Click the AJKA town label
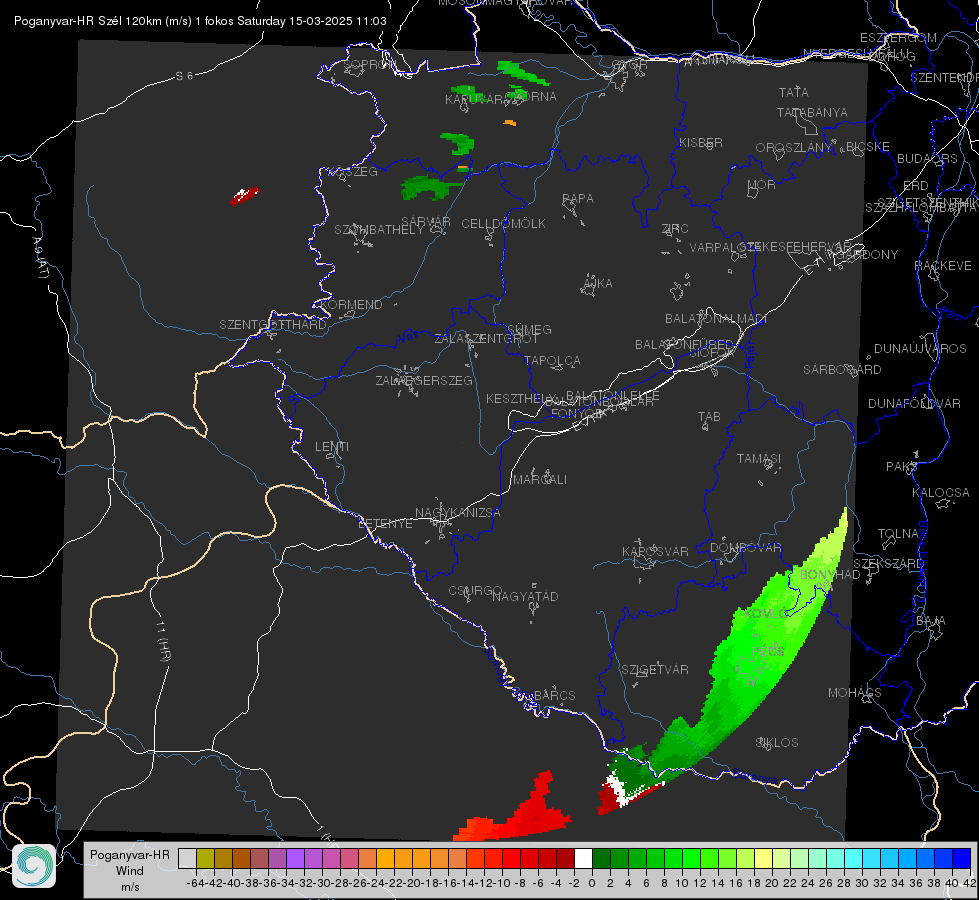Image resolution: width=979 pixels, height=900 pixels. pyautogui.click(x=598, y=284)
